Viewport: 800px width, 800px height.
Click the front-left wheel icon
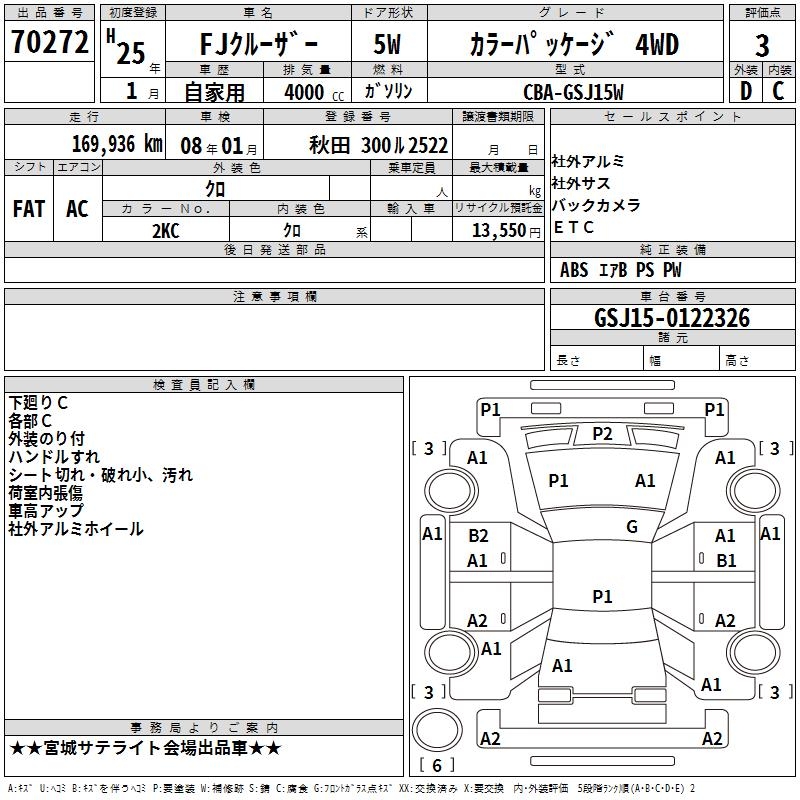pyautogui.click(x=451, y=491)
